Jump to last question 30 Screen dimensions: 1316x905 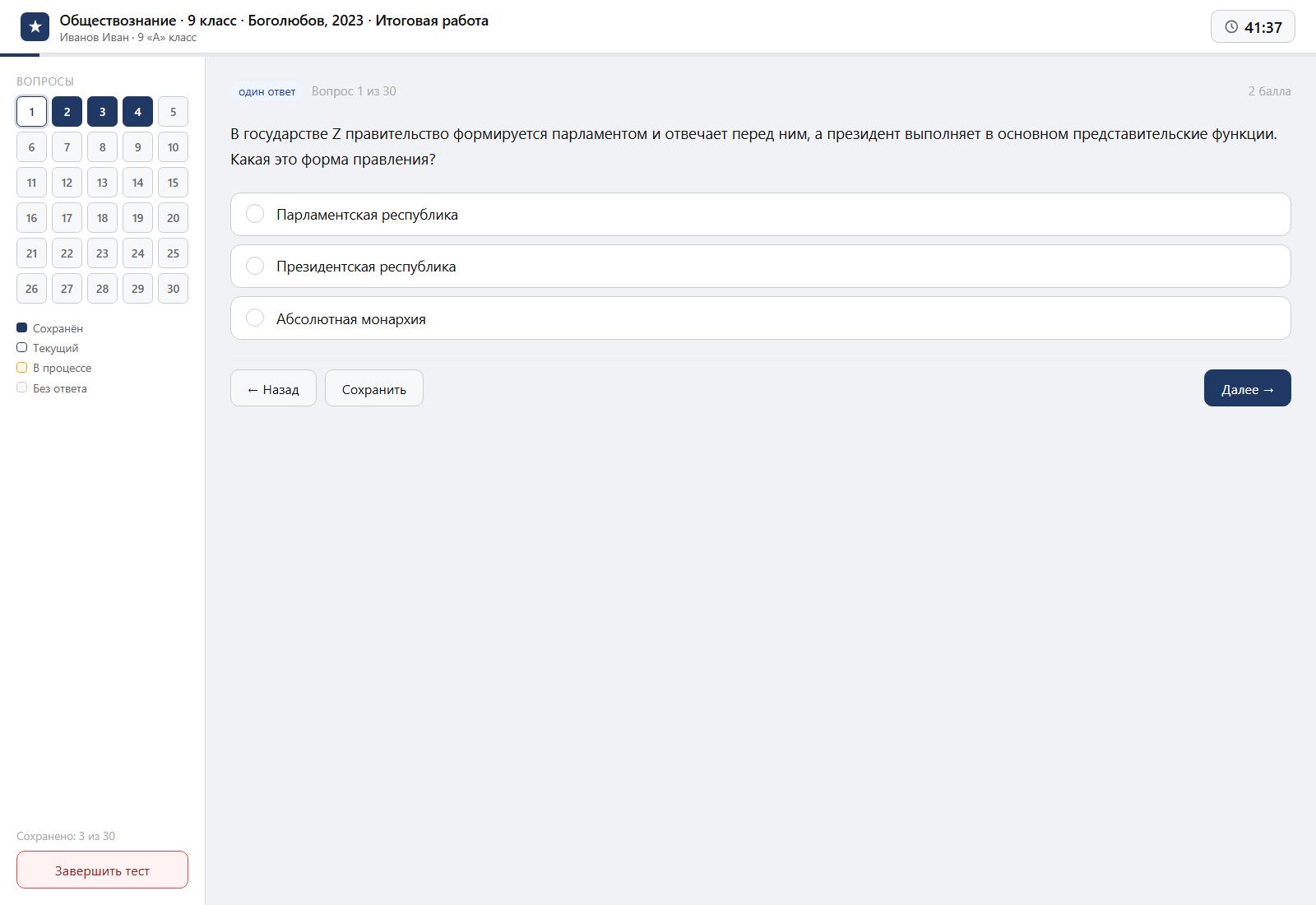tap(173, 289)
